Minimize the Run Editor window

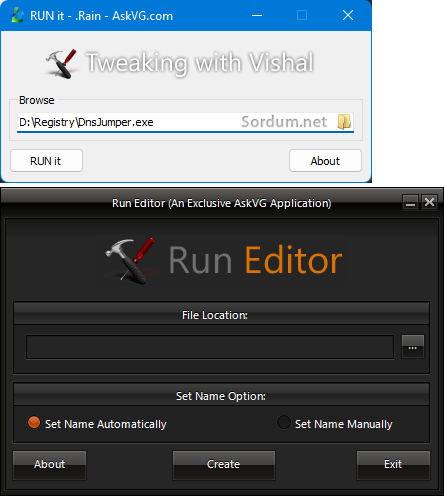tap(410, 202)
